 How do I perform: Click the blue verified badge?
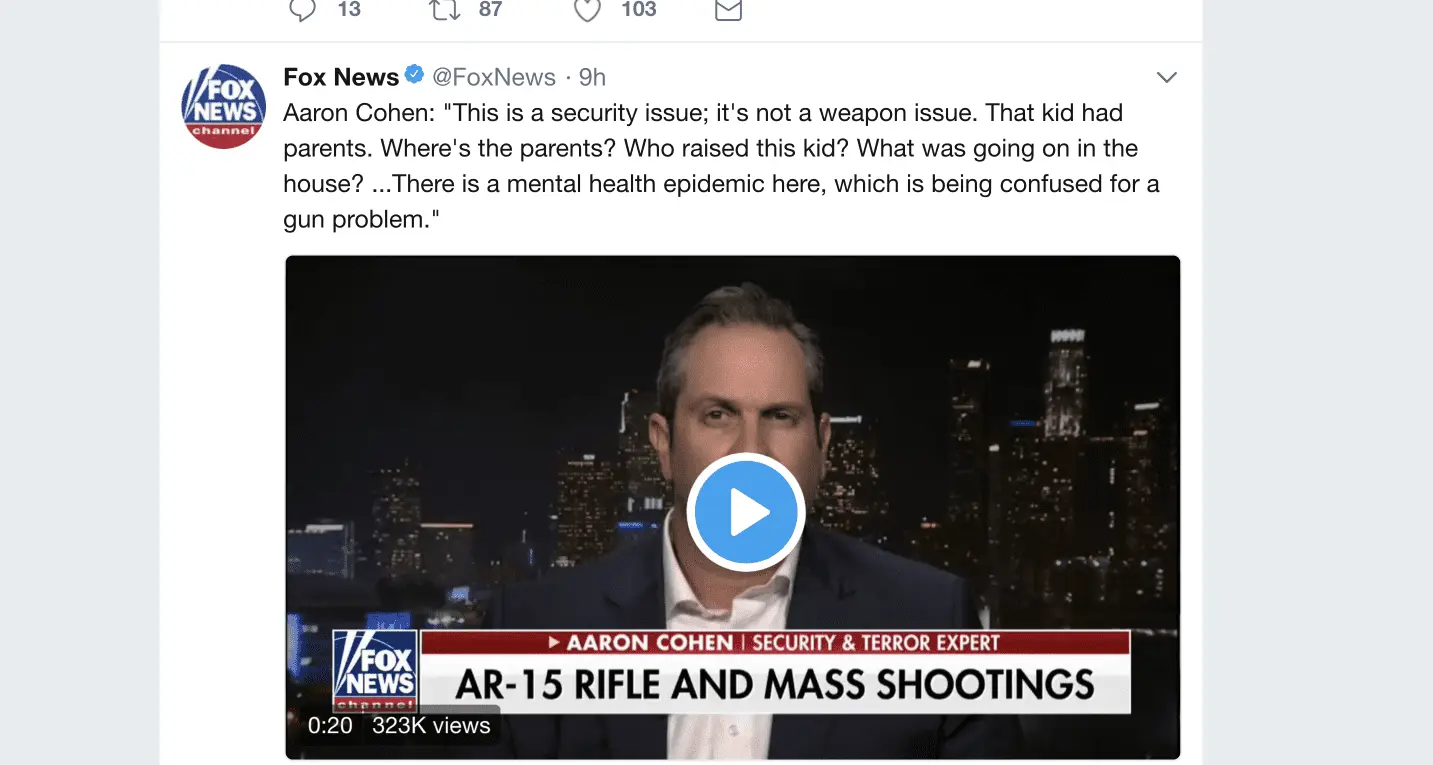(x=414, y=76)
